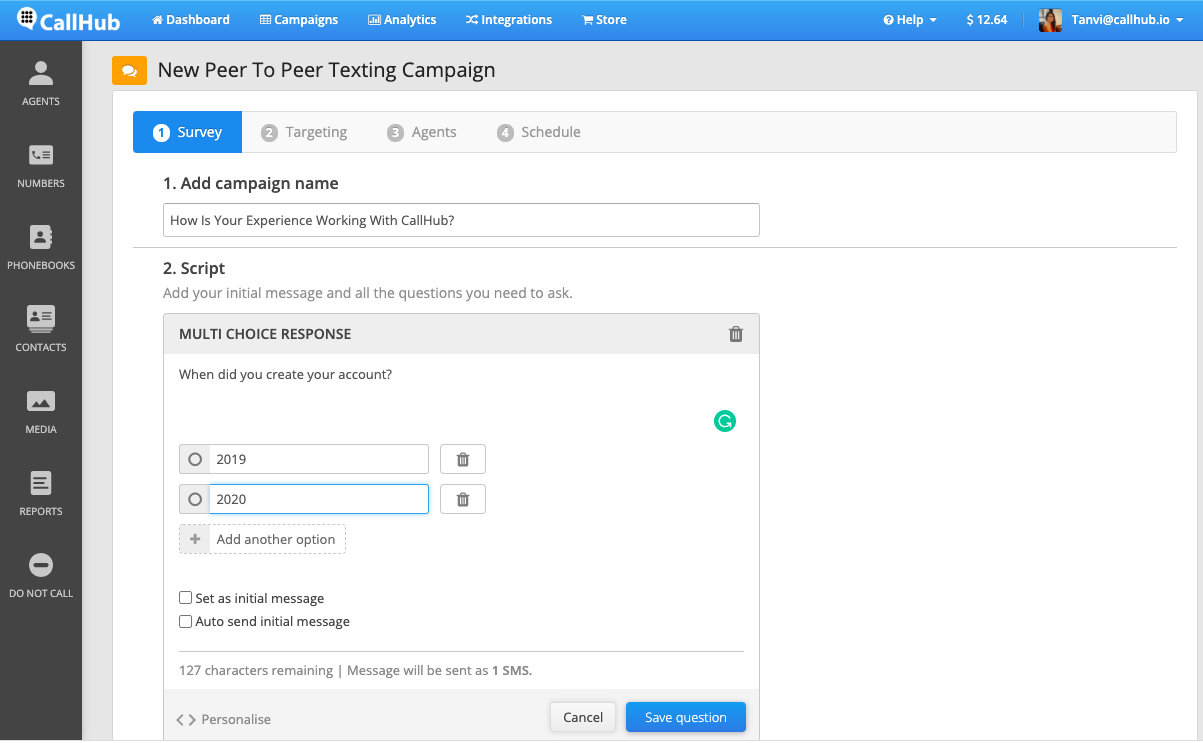The height and width of the screenshot is (743, 1203).
Task: Enable Set as initial message
Action: 185,598
